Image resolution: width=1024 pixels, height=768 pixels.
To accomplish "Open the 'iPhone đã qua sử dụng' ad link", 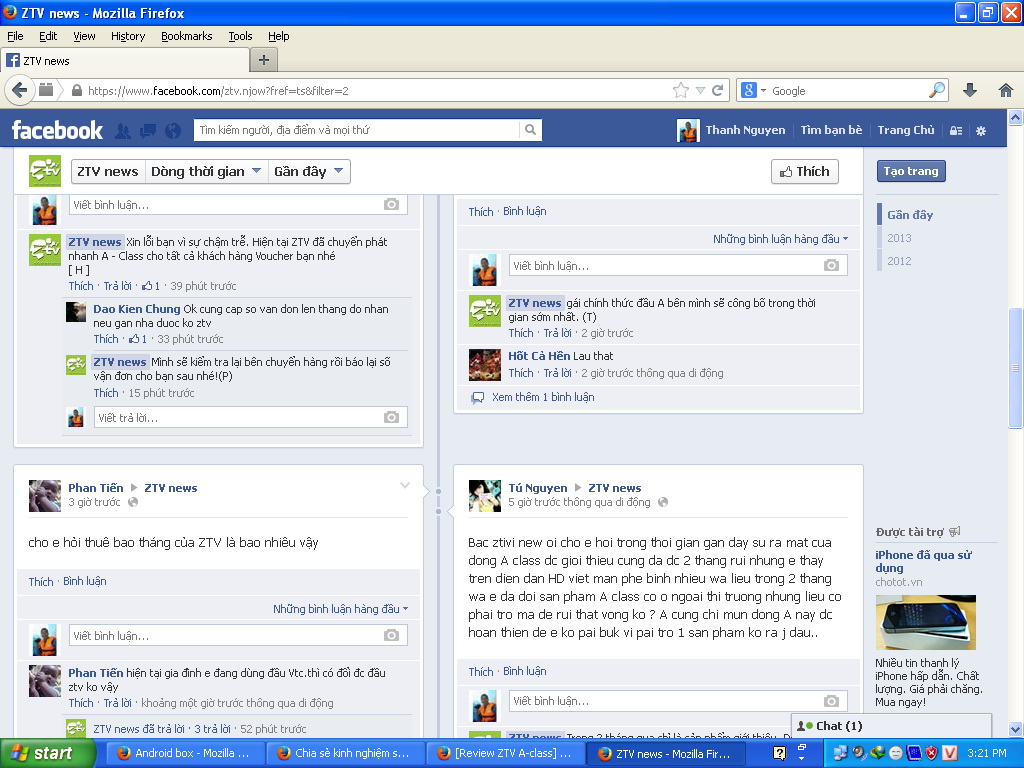I will (x=923, y=561).
